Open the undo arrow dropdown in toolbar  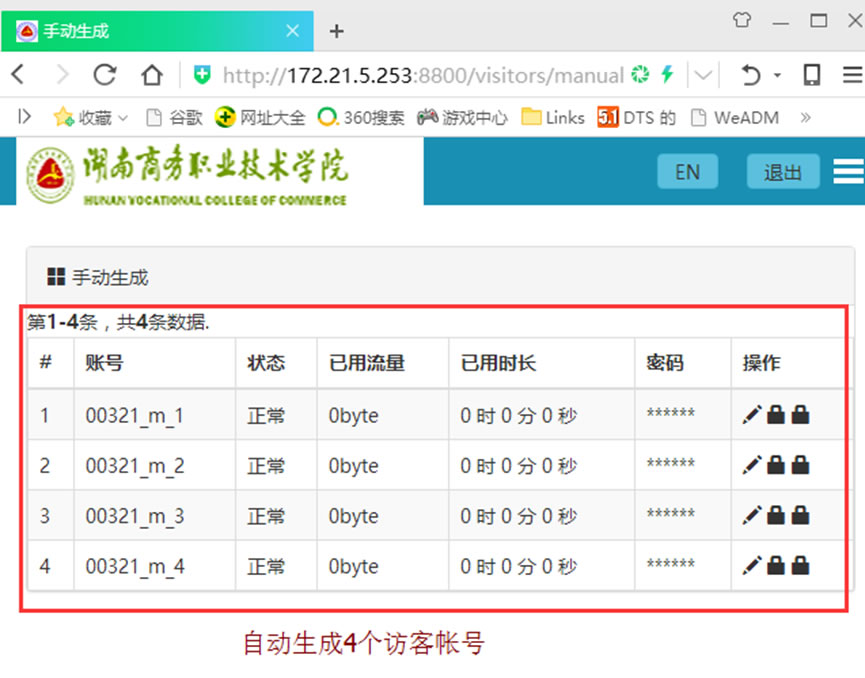point(777,75)
